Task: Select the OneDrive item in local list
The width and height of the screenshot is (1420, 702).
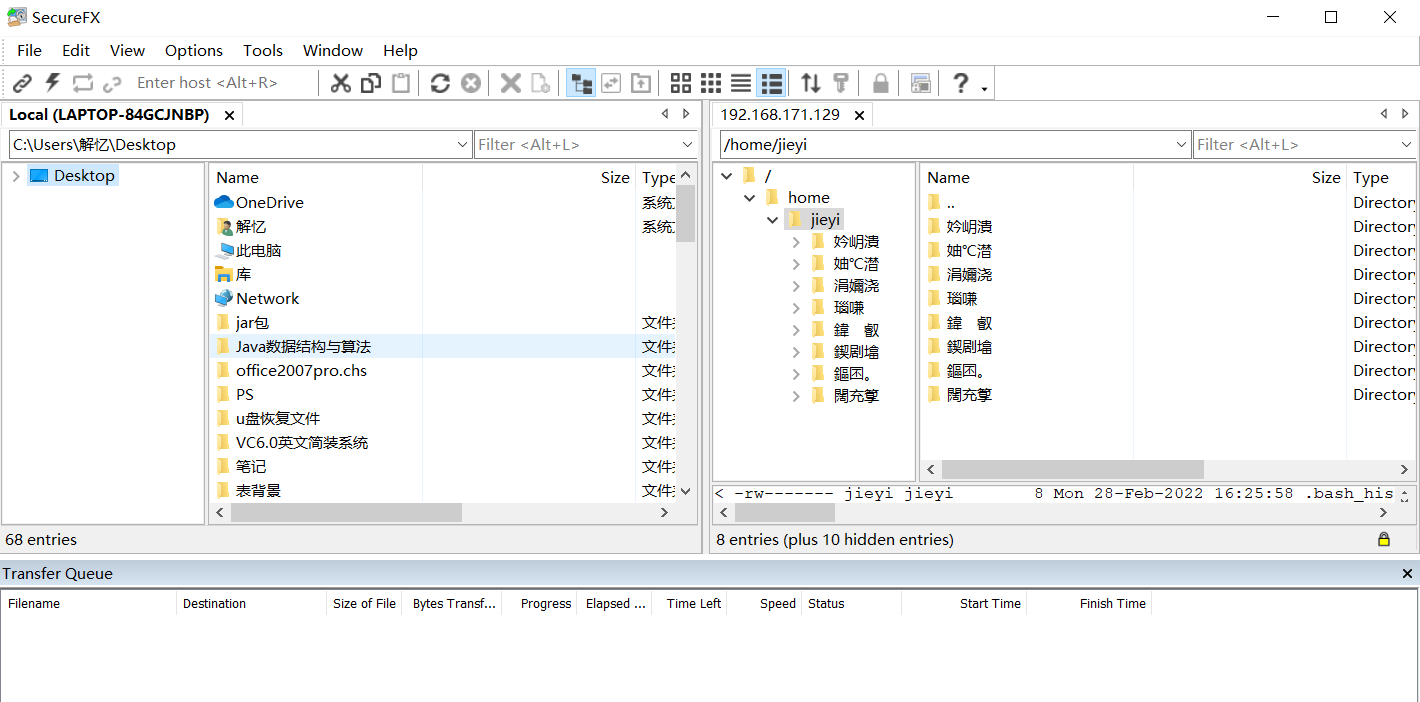Action: point(269,202)
